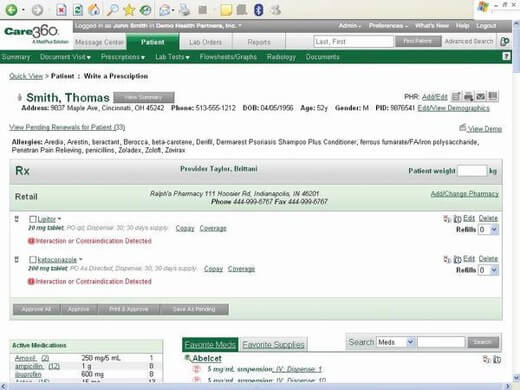Click the Delete link for Lipitor
This screenshot has height=390, width=520.
[x=488, y=218]
